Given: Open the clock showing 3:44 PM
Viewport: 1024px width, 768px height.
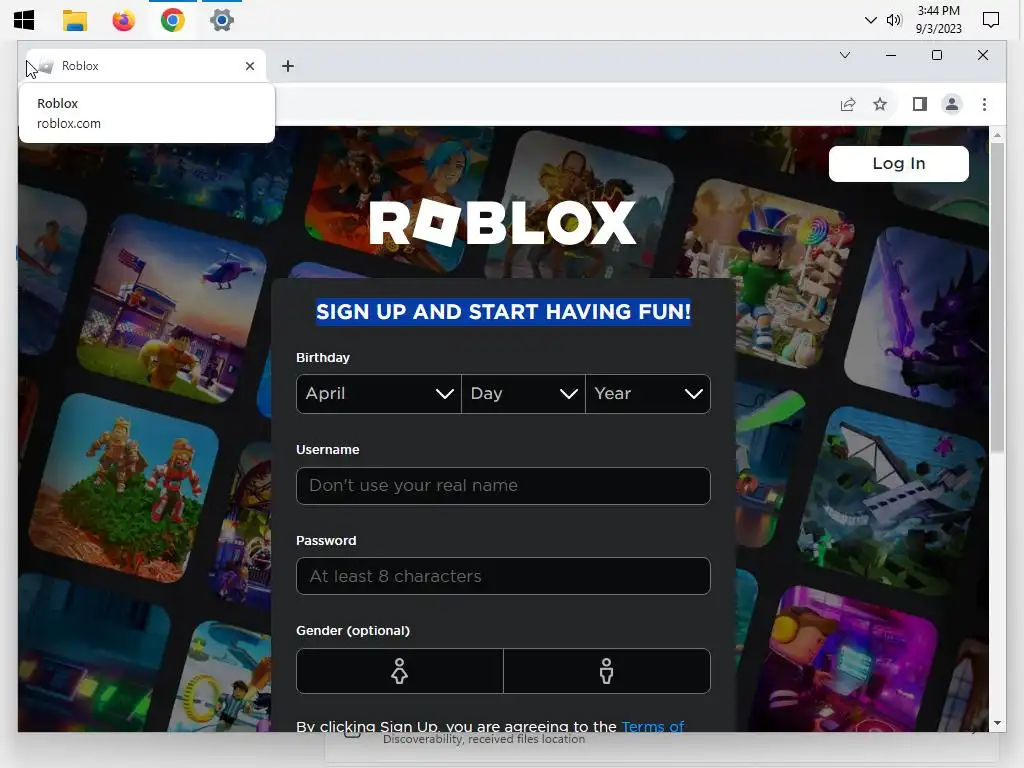Looking at the screenshot, I should pos(938,20).
